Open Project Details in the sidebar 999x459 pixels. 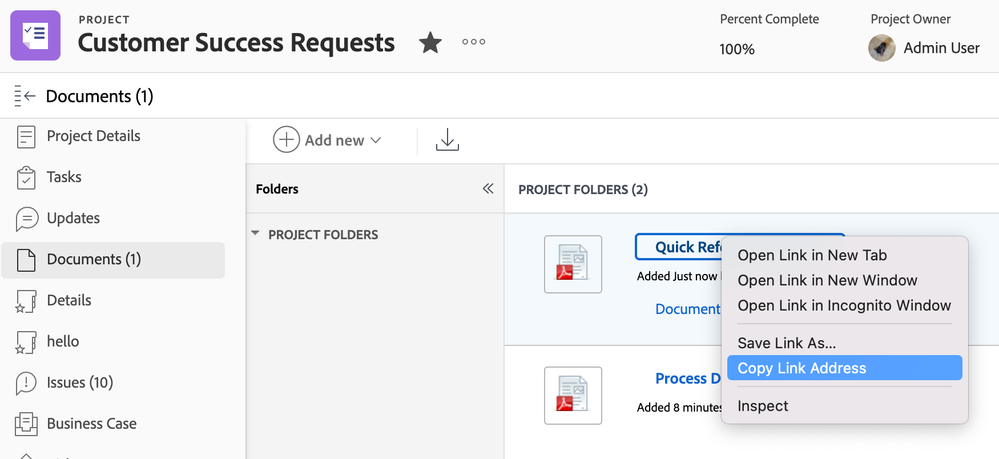coord(93,136)
